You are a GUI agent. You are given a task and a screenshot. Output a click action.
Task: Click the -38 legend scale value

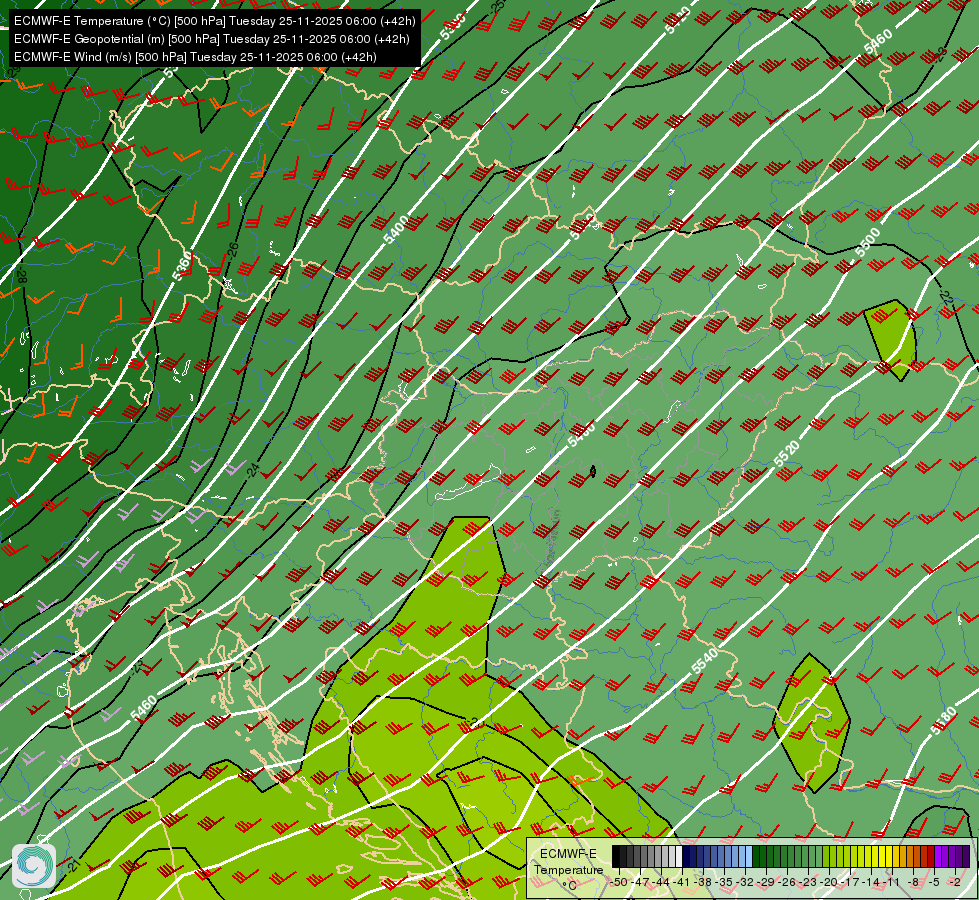click(x=702, y=882)
